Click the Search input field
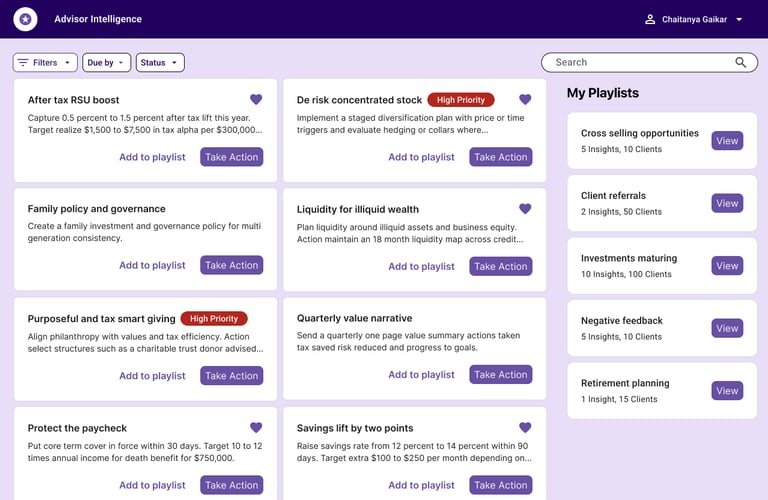 [x=640, y=62]
